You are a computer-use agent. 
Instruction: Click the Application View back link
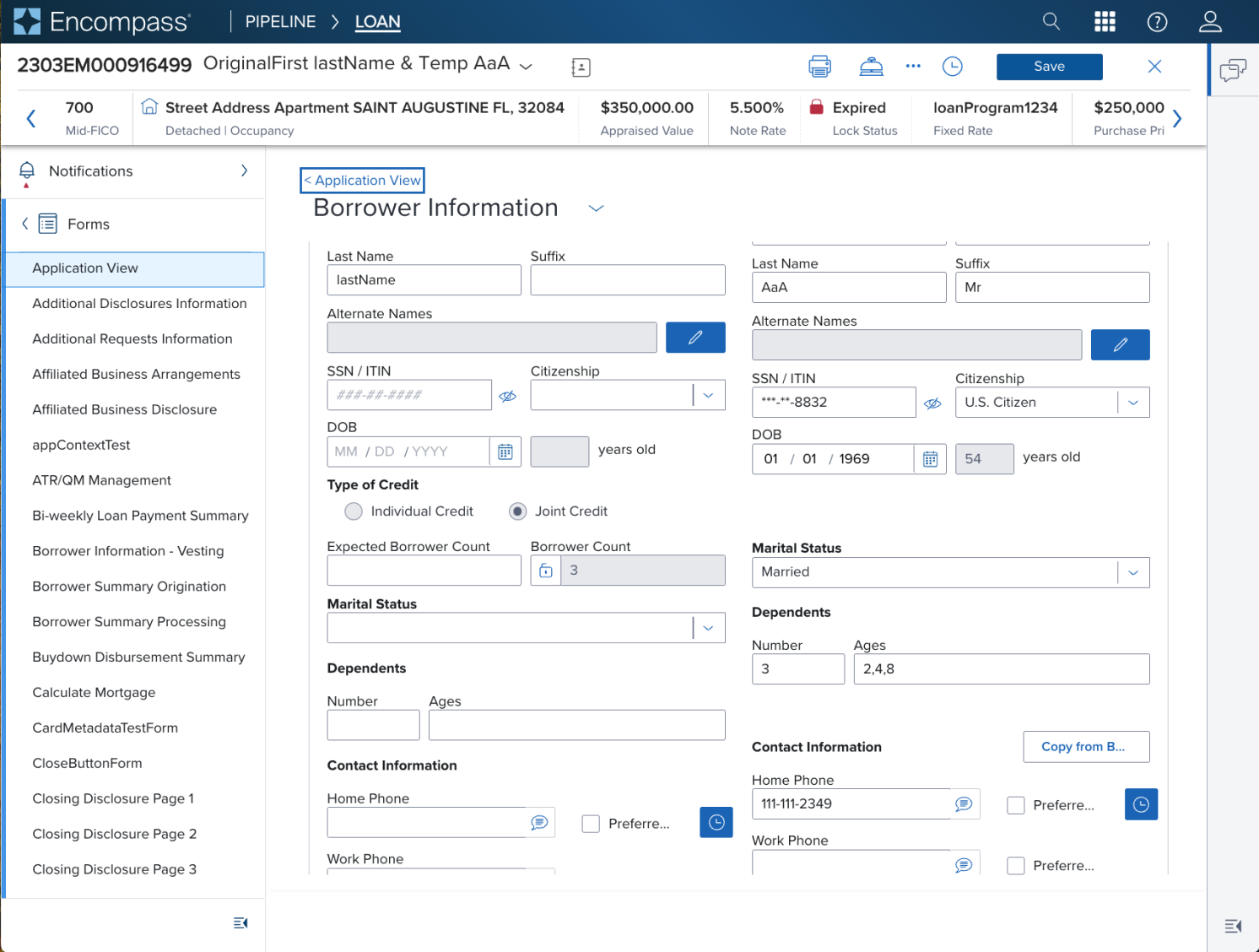coord(362,181)
